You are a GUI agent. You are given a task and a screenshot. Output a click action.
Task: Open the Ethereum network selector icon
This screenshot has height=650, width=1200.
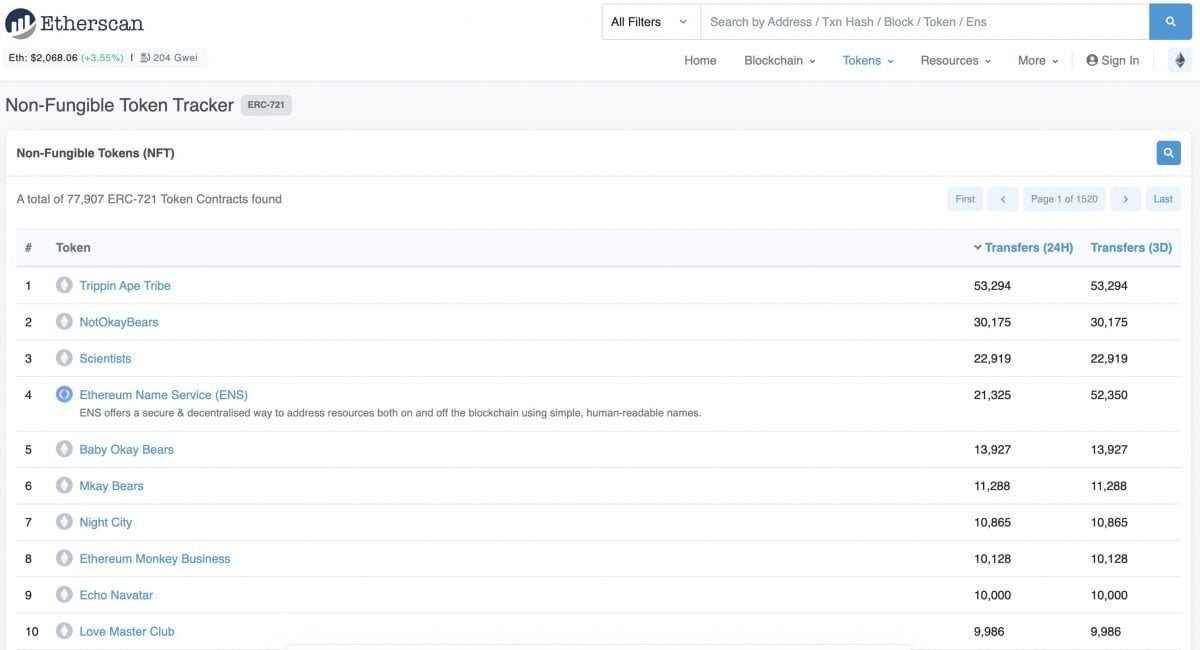tap(1178, 60)
